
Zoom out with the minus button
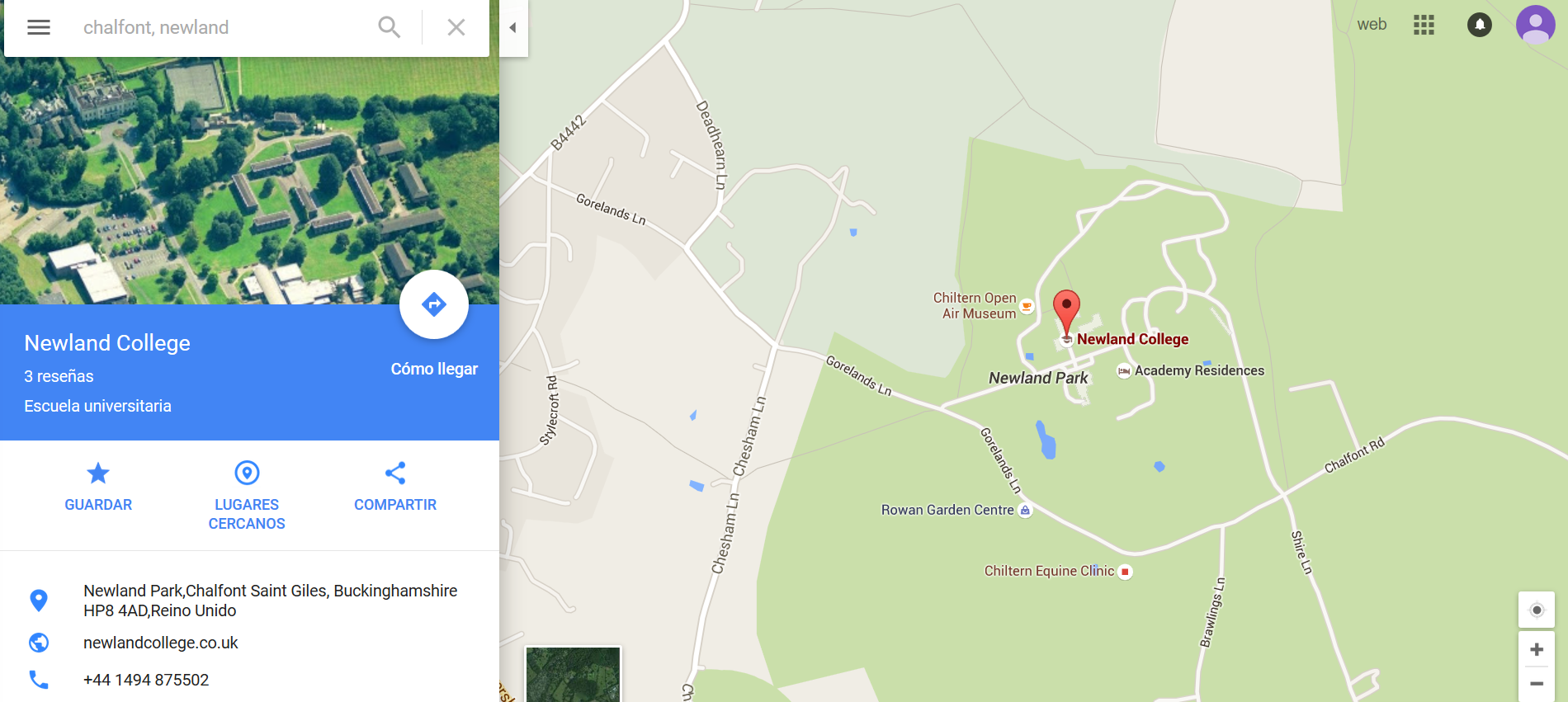(x=1537, y=684)
